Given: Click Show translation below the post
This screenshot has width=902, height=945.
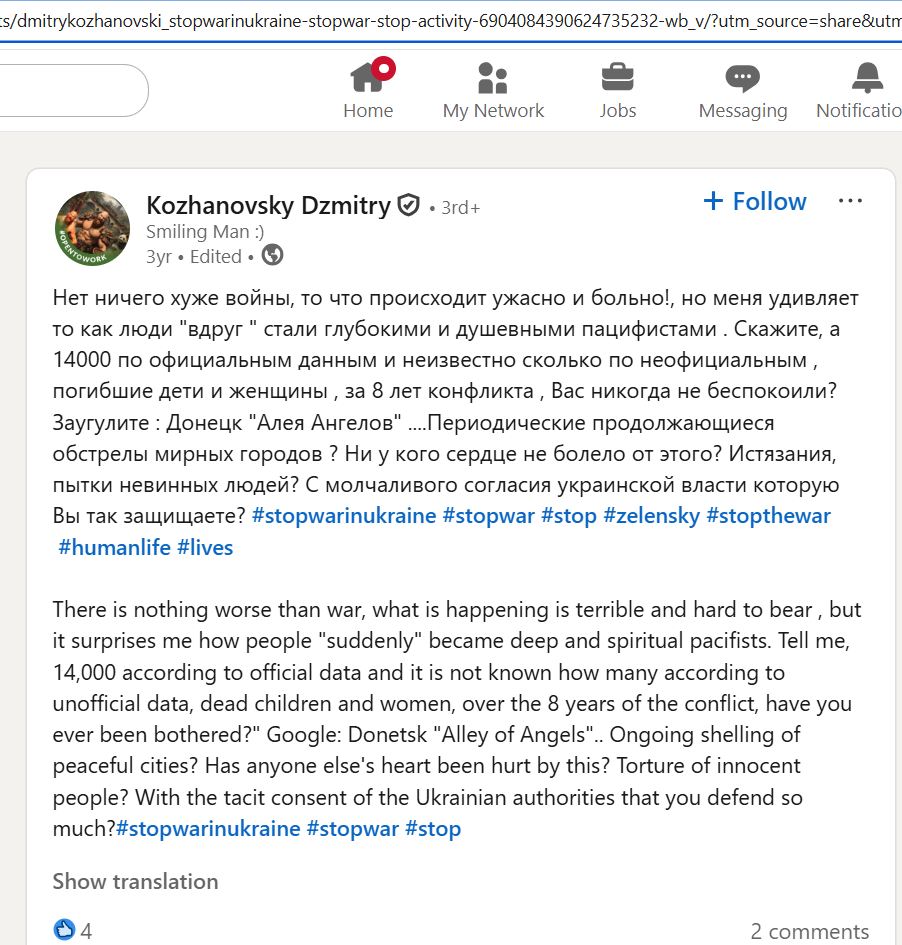Looking at the screenshot, I should 135,881.
